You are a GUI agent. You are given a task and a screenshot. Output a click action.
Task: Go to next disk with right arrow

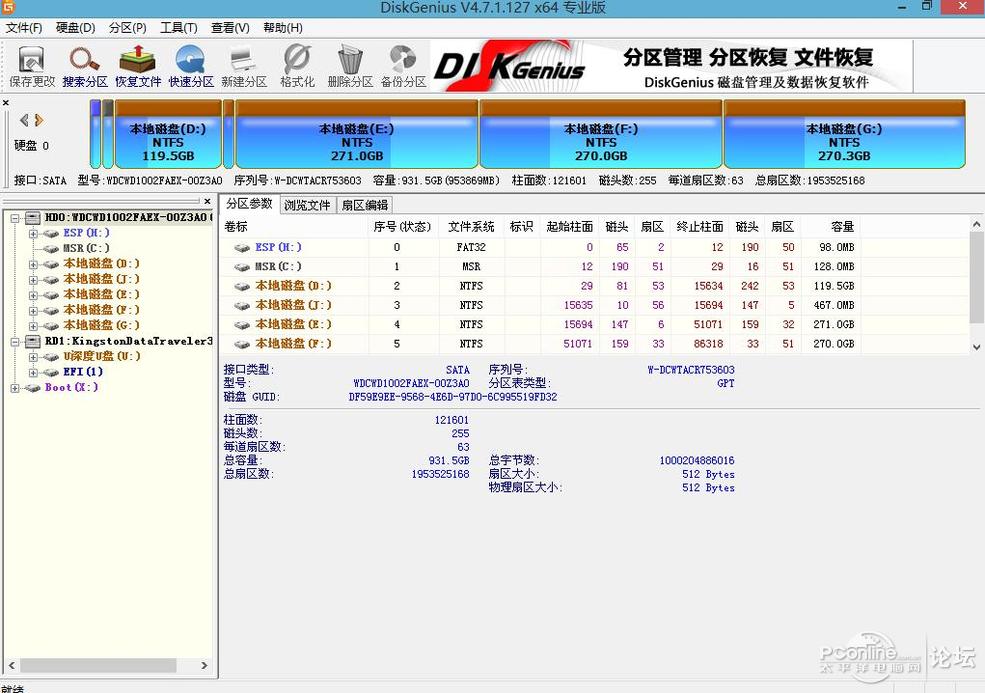[x=39, y=120]
